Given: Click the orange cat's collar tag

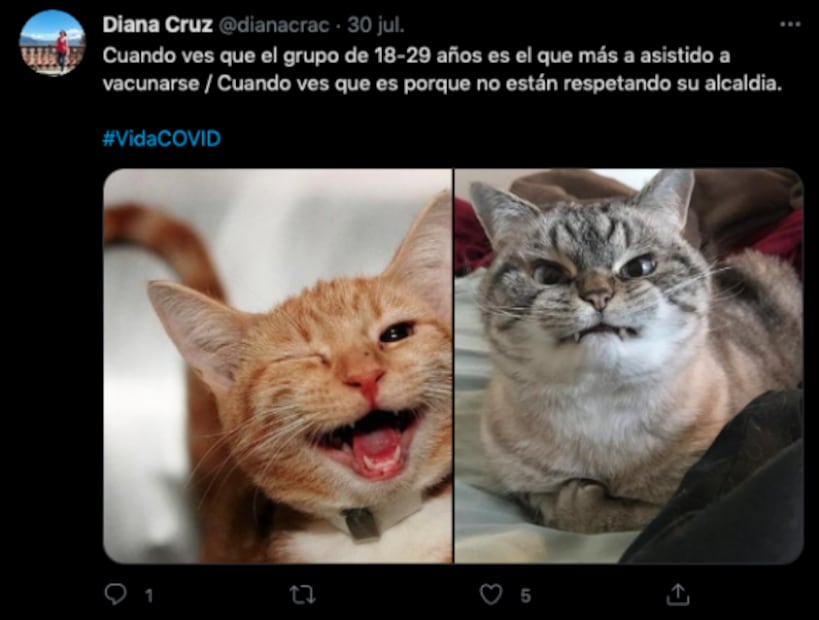Looking at the screenshot, I should 361,523.
